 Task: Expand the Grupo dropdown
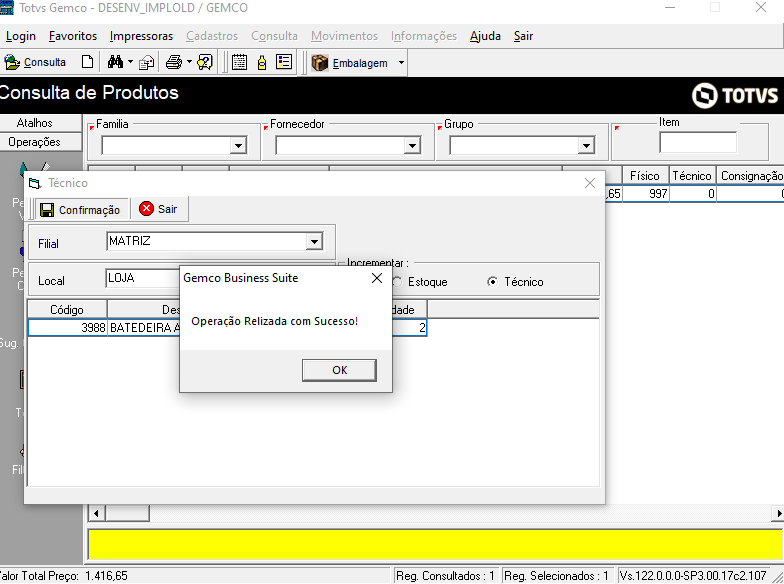586,146
